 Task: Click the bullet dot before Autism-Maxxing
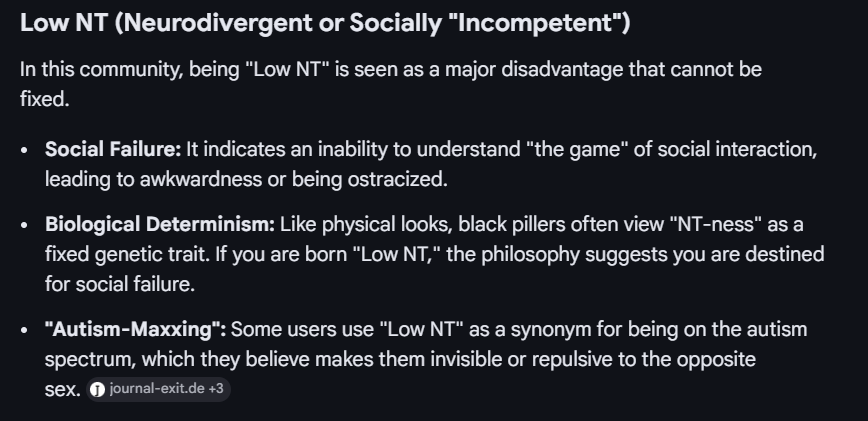[24, 329]
